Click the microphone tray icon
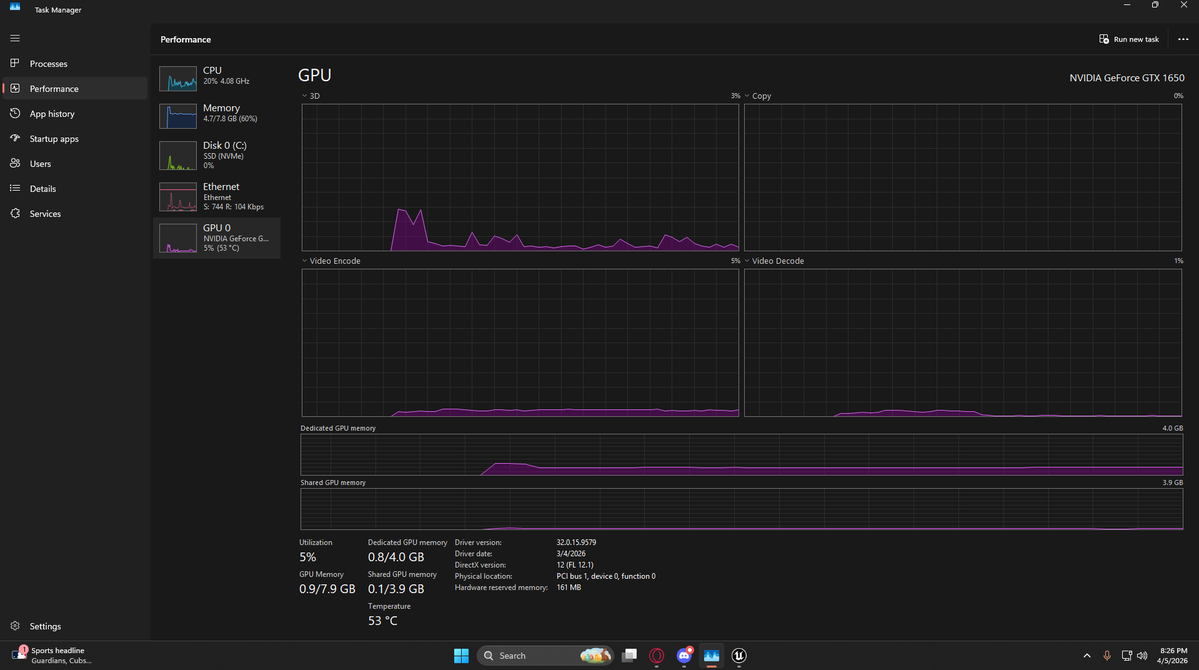 click(1106, 655)
